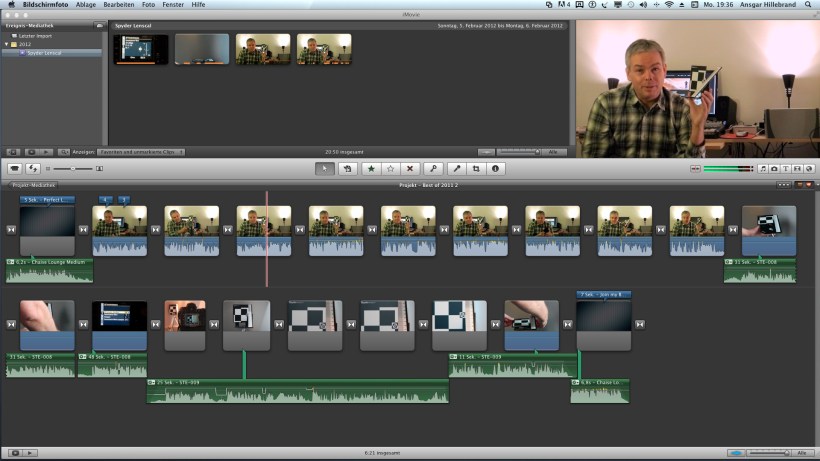The image size is (820, 461).
Task: Adjust the project thumbnail zoom slider at the bottom
Action: (769, 453)
